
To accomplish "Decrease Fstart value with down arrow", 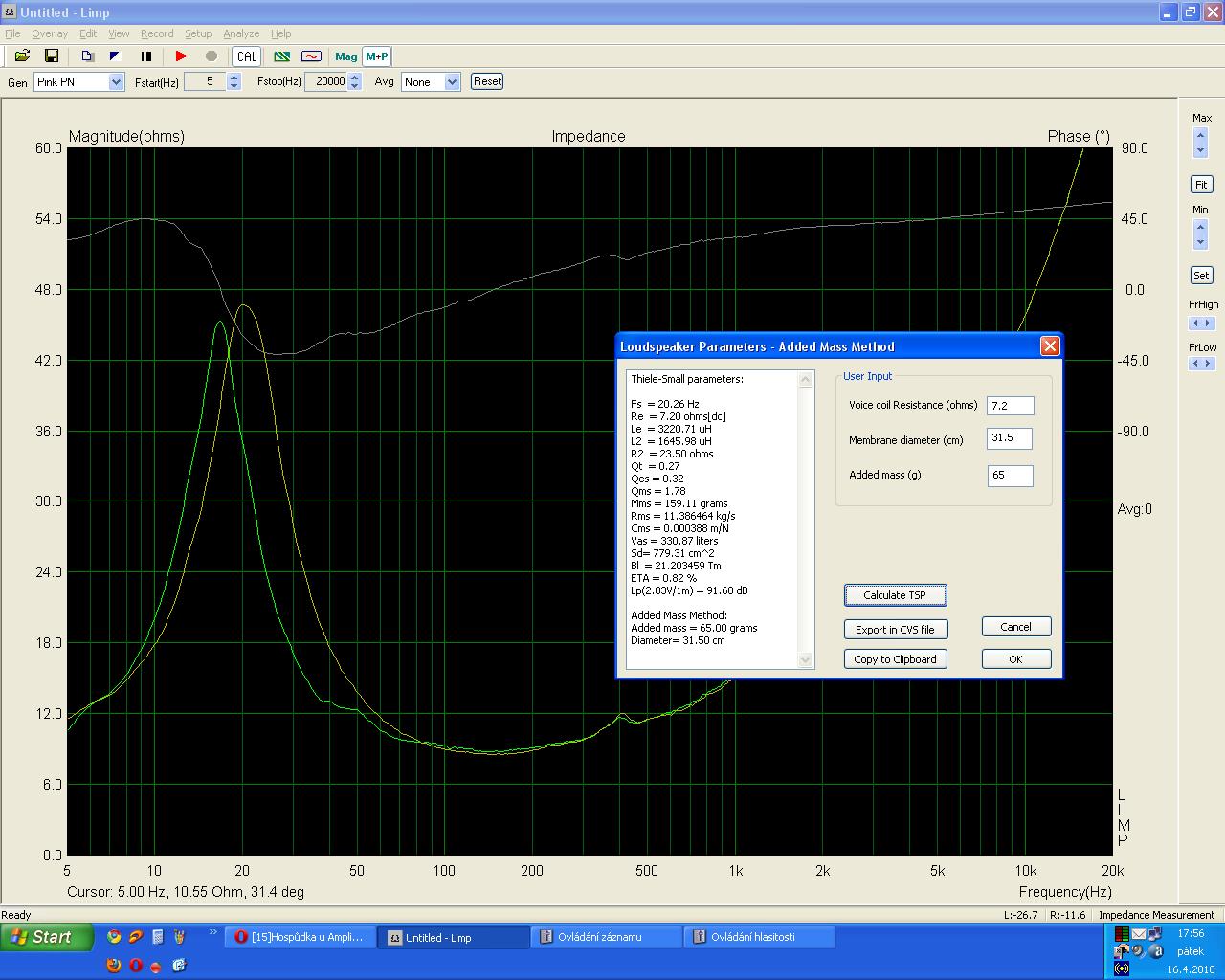I will [234, 87].
